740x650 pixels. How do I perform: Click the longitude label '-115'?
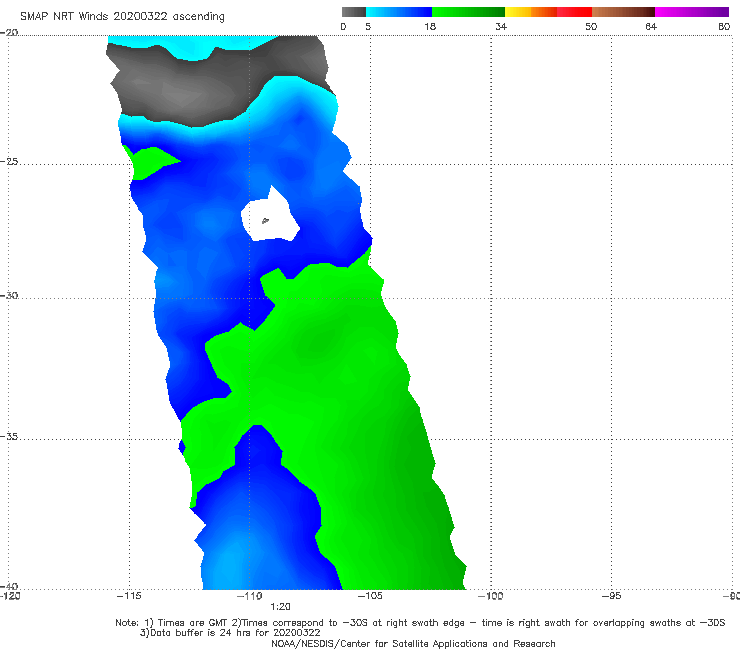click(x=129, y=596)
